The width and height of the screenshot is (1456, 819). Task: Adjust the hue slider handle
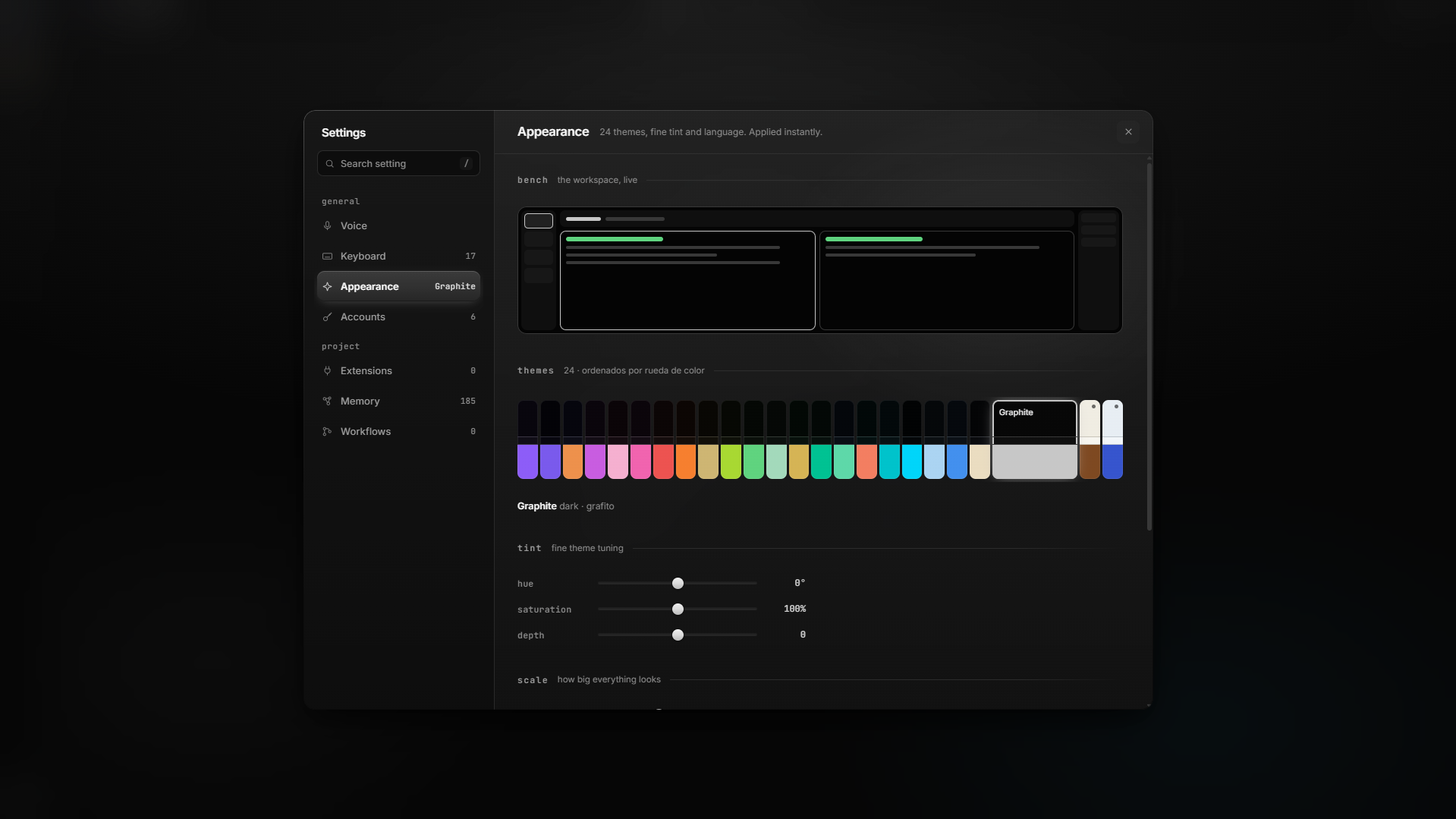click(x=678, y=583)
